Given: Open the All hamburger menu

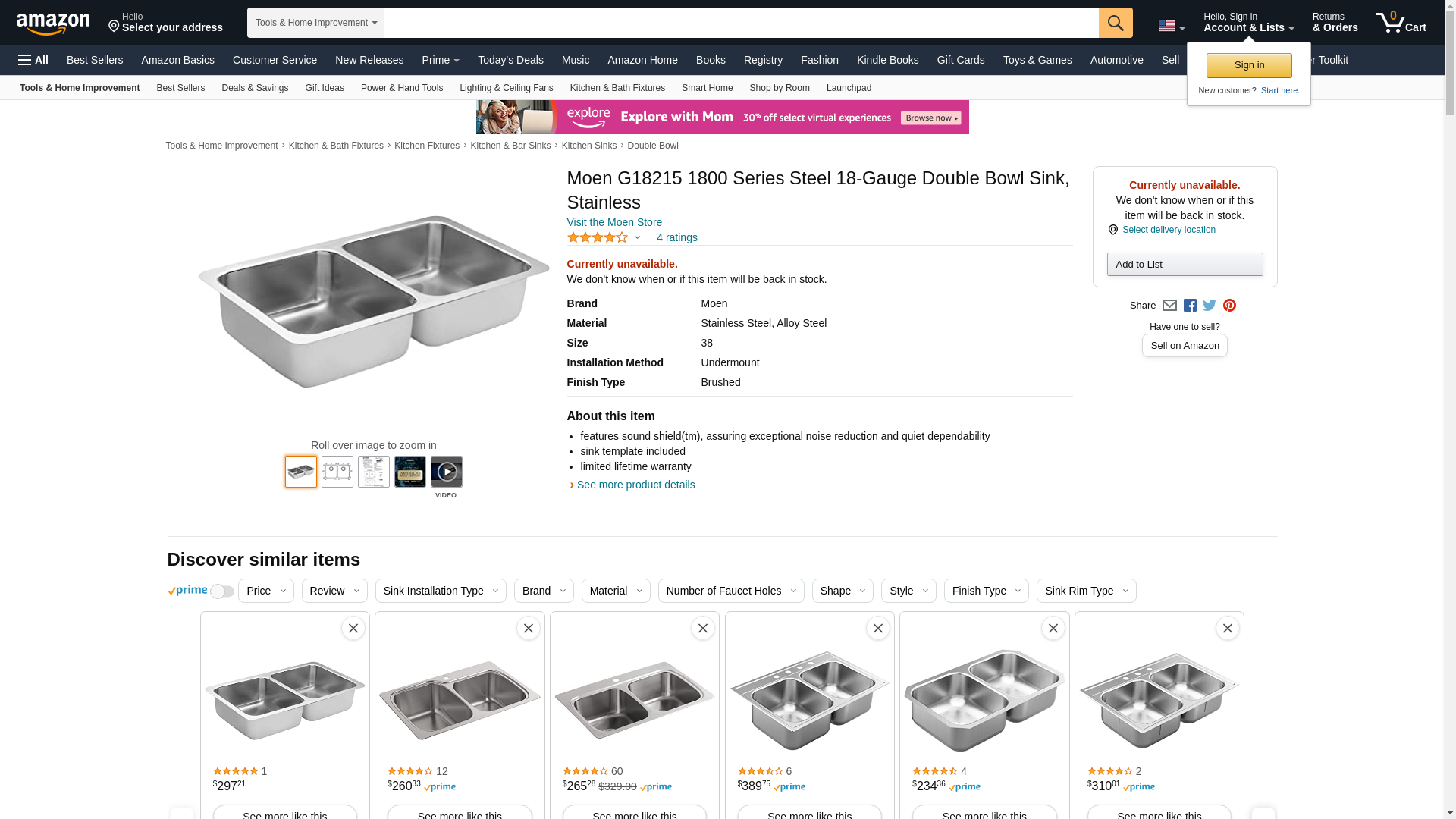Looking at the screenshot, I should 33,60.
